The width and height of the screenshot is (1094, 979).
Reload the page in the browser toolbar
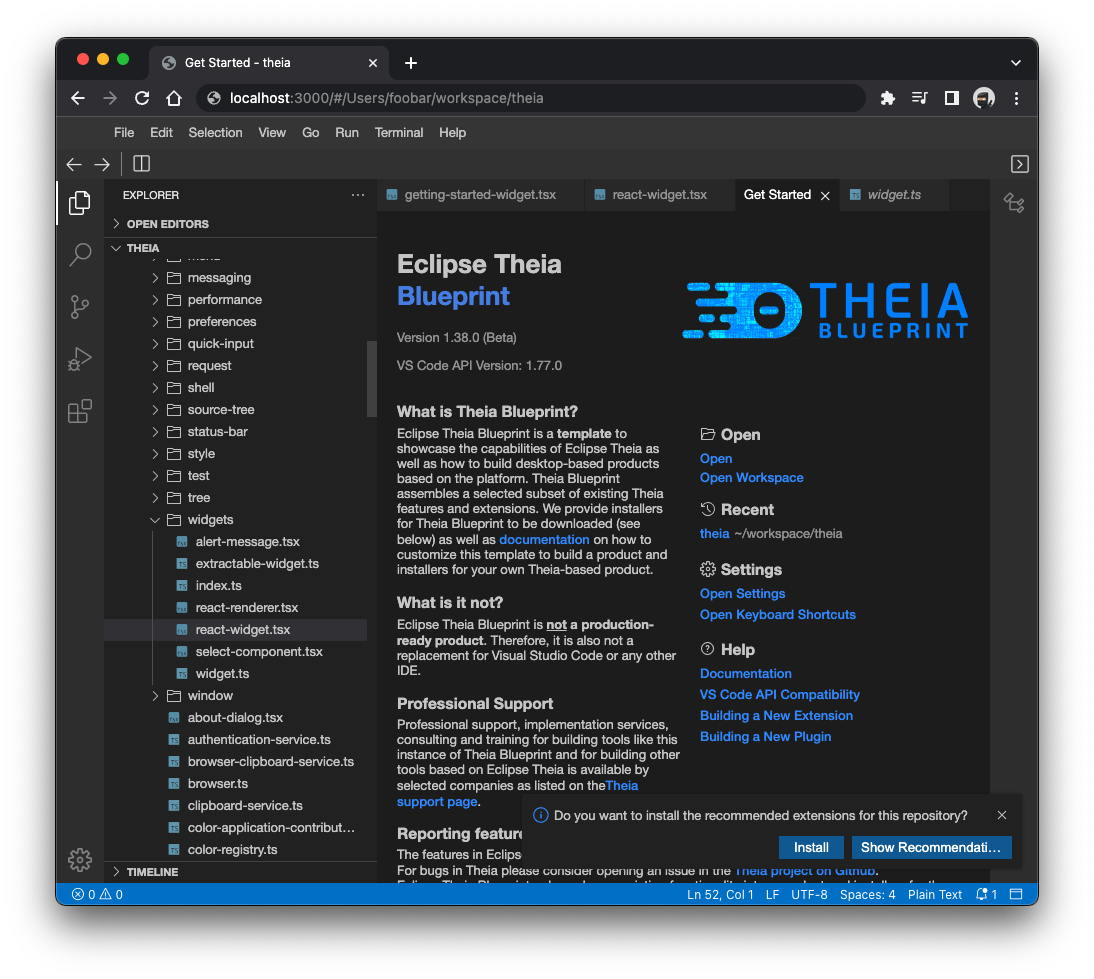(141, 97)
